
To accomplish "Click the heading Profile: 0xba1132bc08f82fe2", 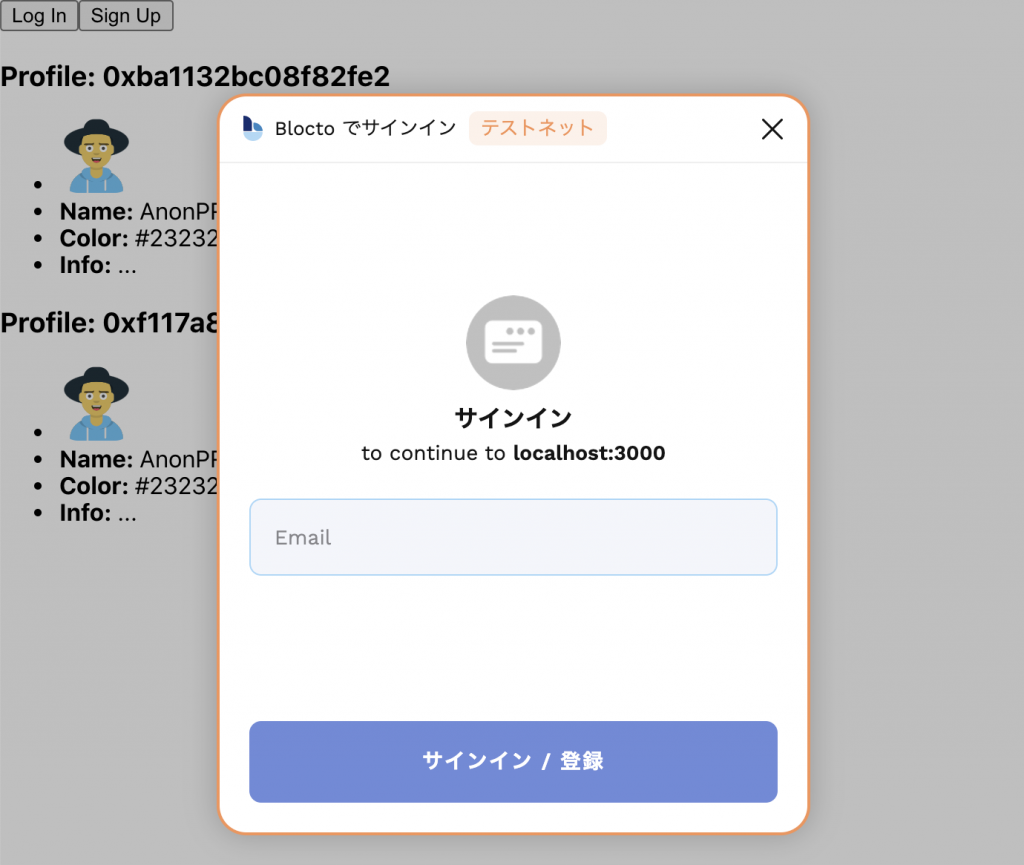I will (195, 76).
